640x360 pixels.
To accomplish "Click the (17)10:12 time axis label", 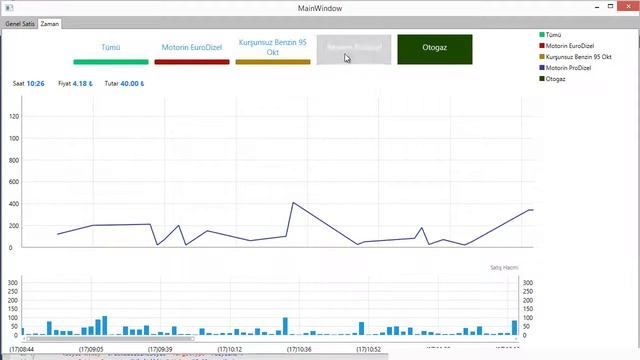I will pos(230,350).
